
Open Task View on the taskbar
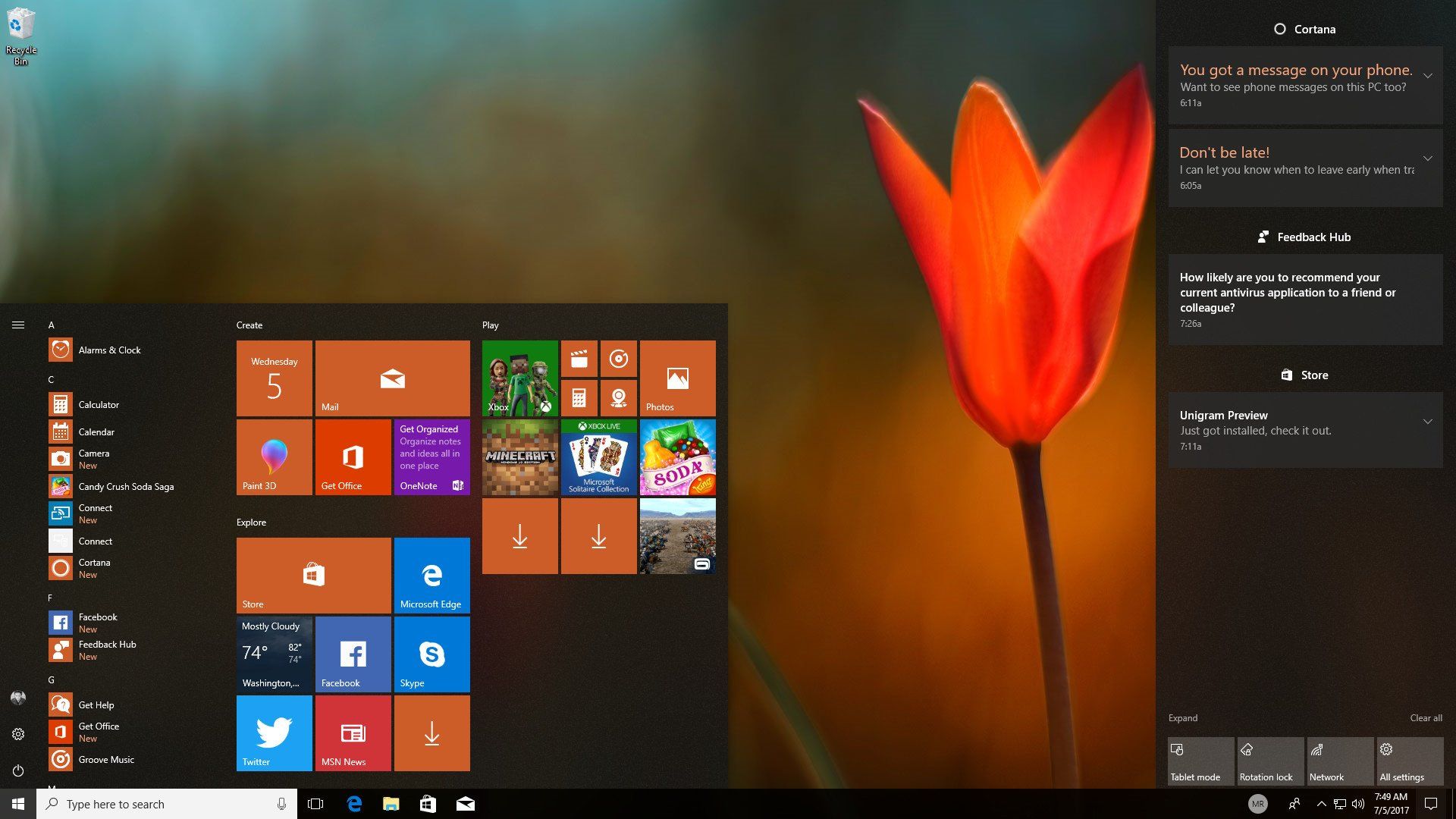315,804
